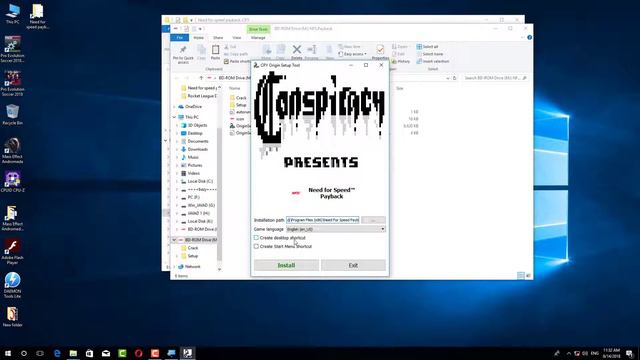Switch to View ribbon tab in Explorer
The width and height of the screenshot is (640, 360).
(x=237, y=38)
